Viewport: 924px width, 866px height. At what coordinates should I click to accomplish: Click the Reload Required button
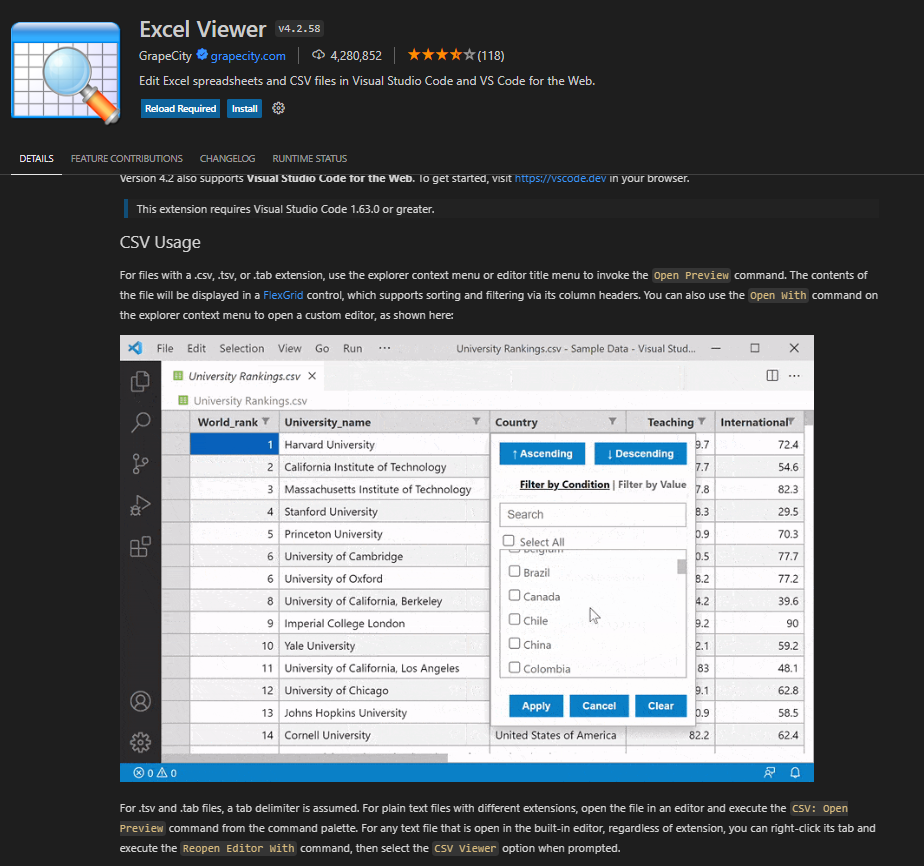(180, 108)
